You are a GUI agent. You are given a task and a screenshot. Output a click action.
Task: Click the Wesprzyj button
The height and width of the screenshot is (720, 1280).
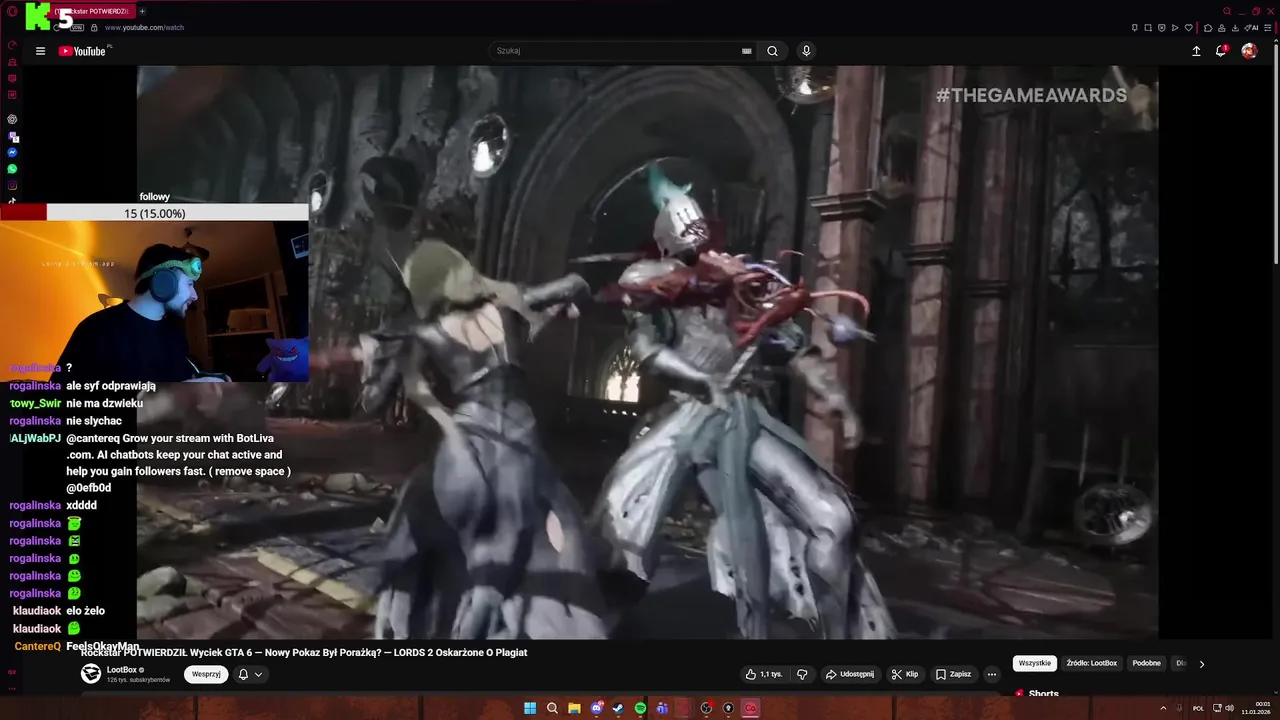click(206, 674)
